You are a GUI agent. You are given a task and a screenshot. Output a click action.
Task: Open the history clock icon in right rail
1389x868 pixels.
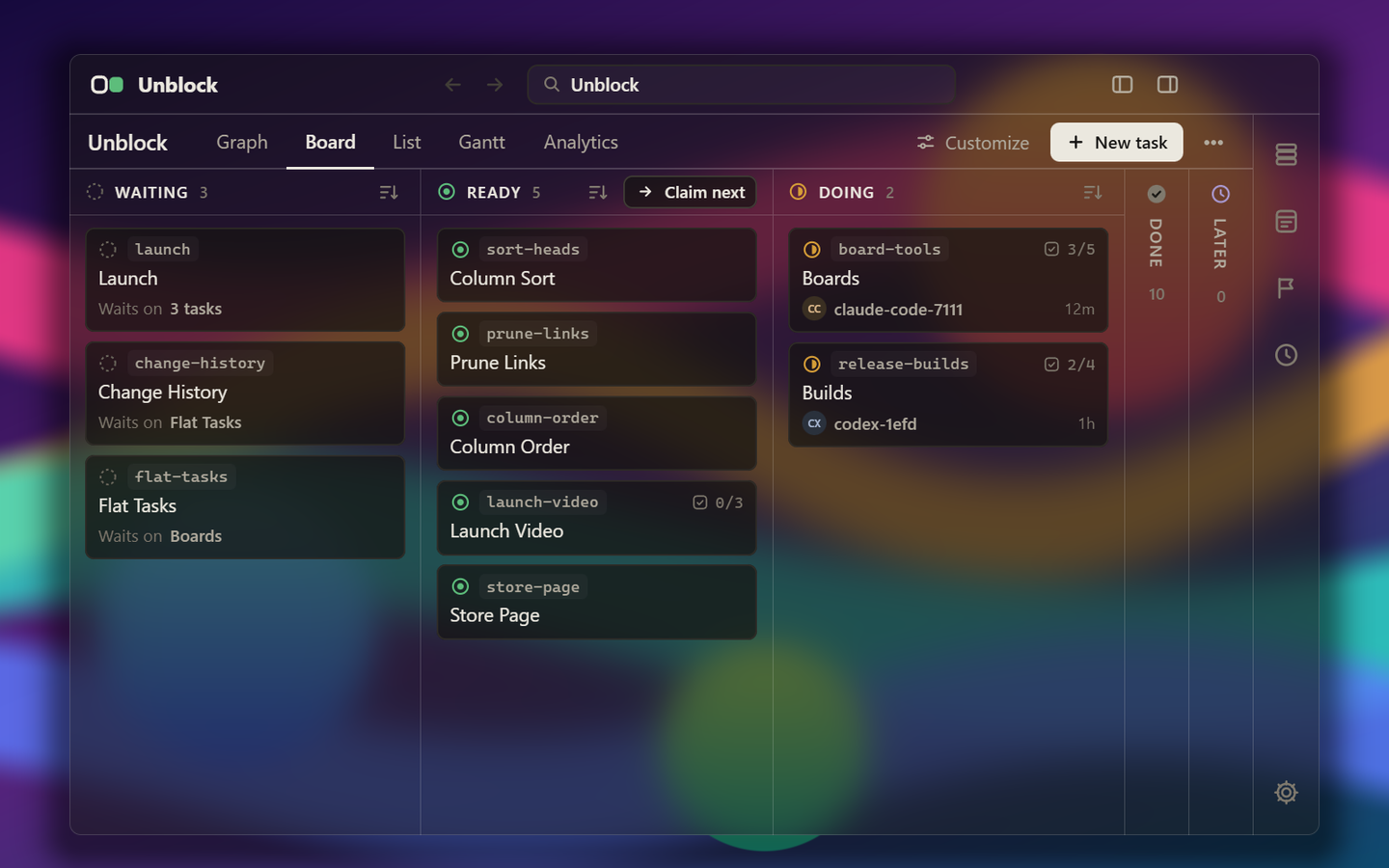[x=1286, y=355]
